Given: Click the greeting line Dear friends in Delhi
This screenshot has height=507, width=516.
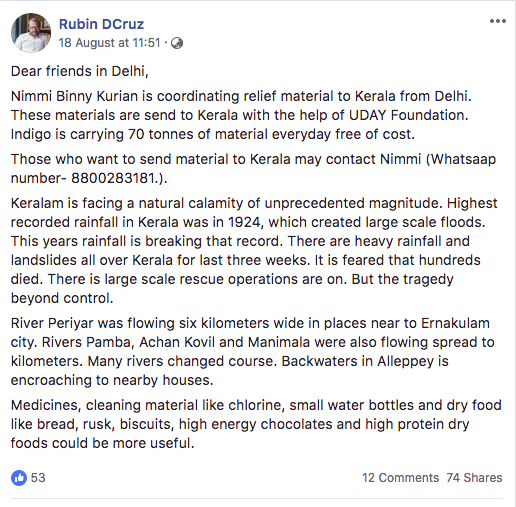Looking at the screenshot, I should click(x=79, y=71).
